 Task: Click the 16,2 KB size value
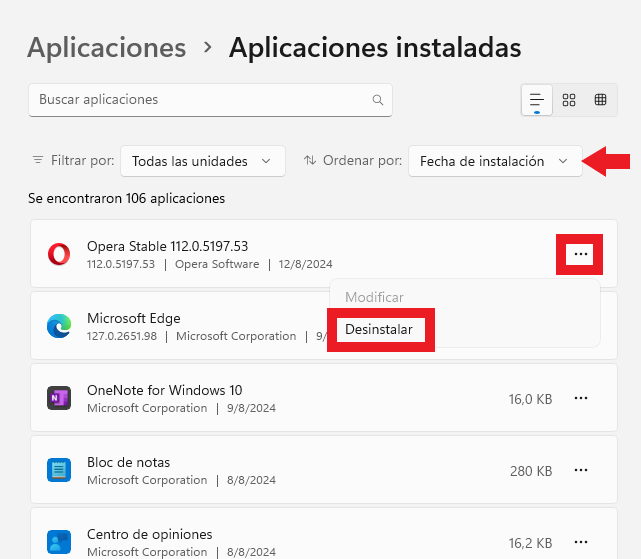click(530, 543)
